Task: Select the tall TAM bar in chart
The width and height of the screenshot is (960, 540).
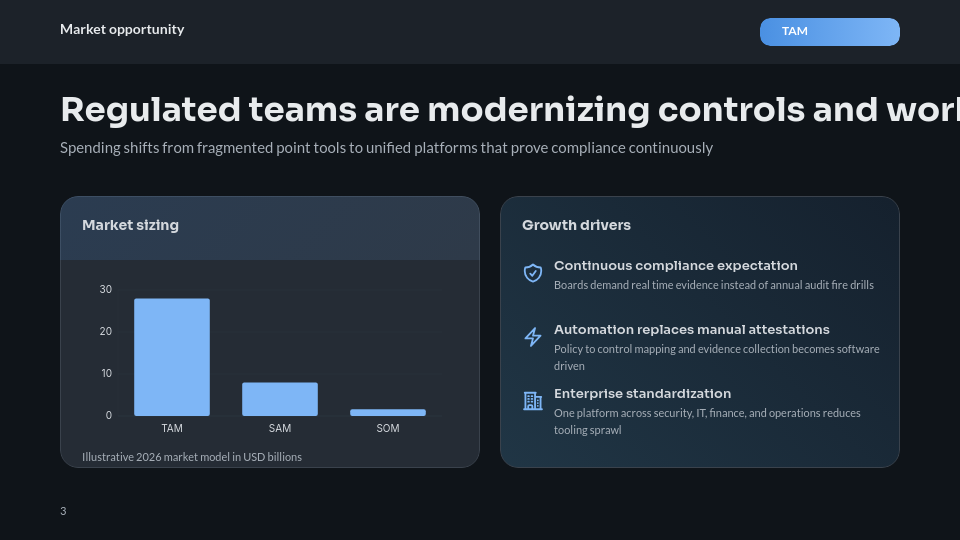Action: click(172, 357)
